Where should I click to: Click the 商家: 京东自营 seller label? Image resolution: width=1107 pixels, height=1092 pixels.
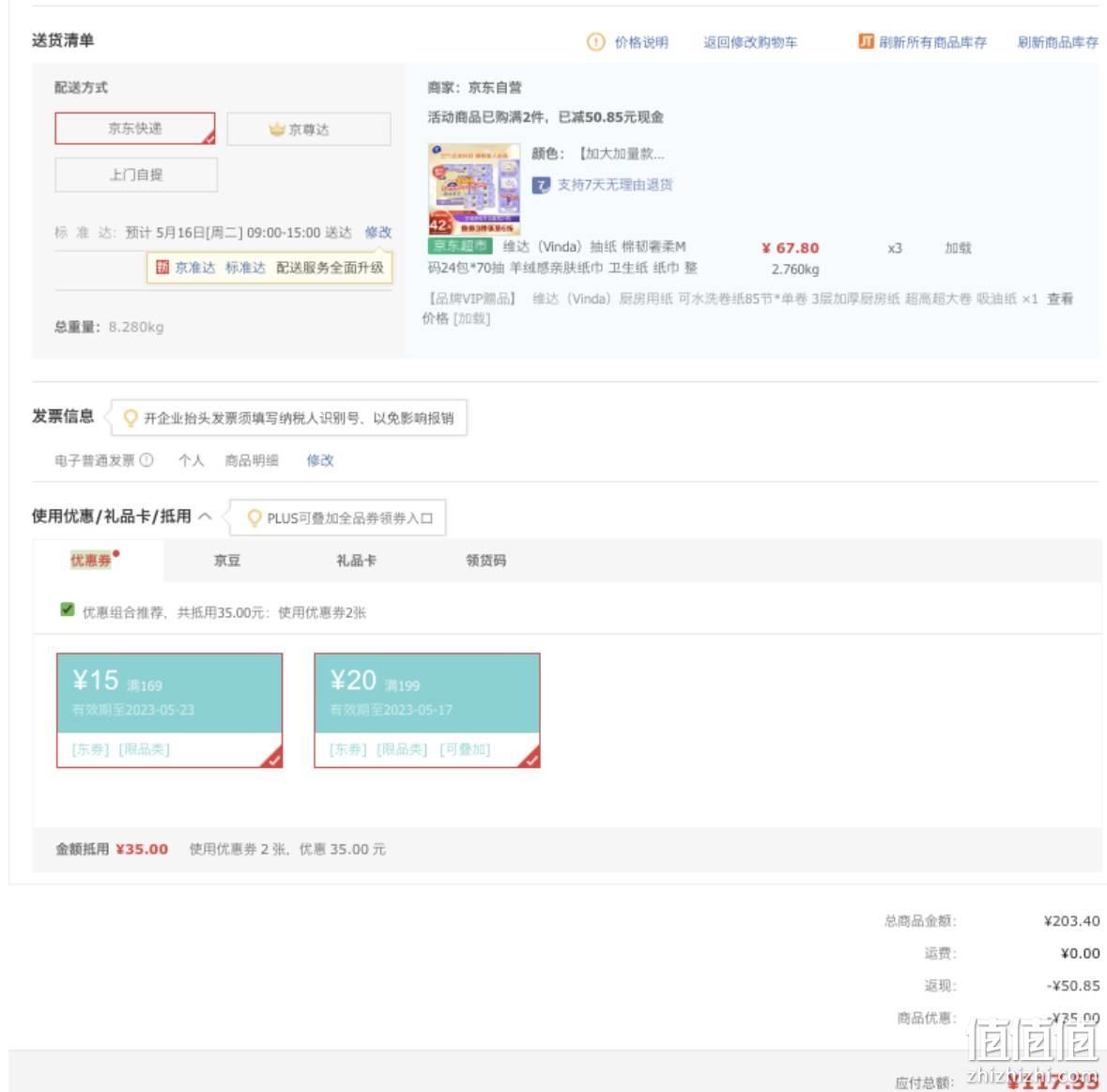click(x=474, y=87)
